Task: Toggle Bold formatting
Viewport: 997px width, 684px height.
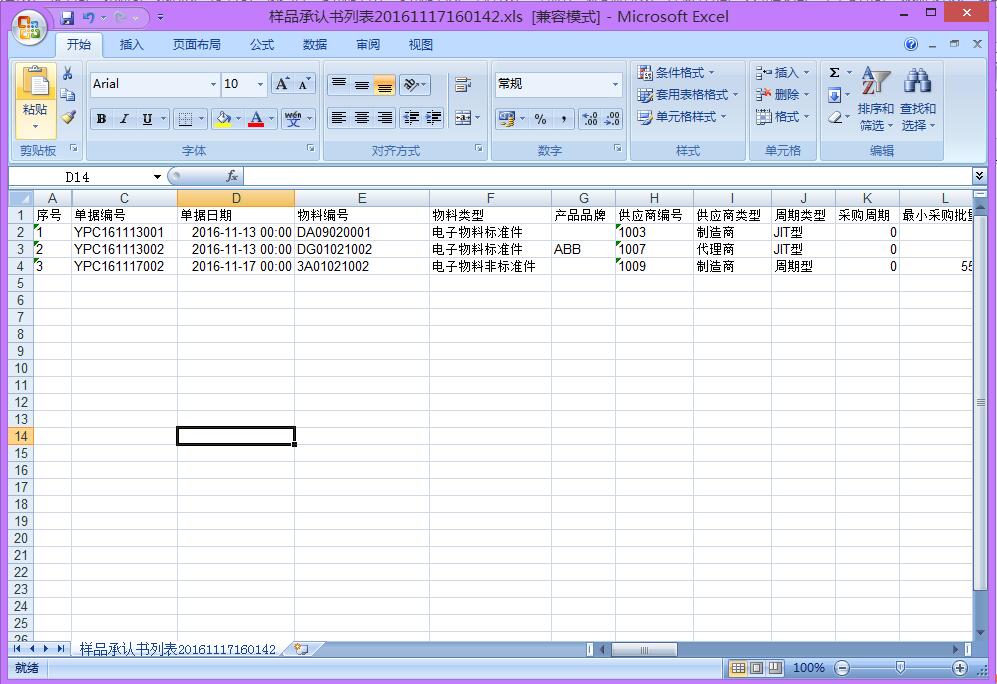Action: click(x=101, y=119)
